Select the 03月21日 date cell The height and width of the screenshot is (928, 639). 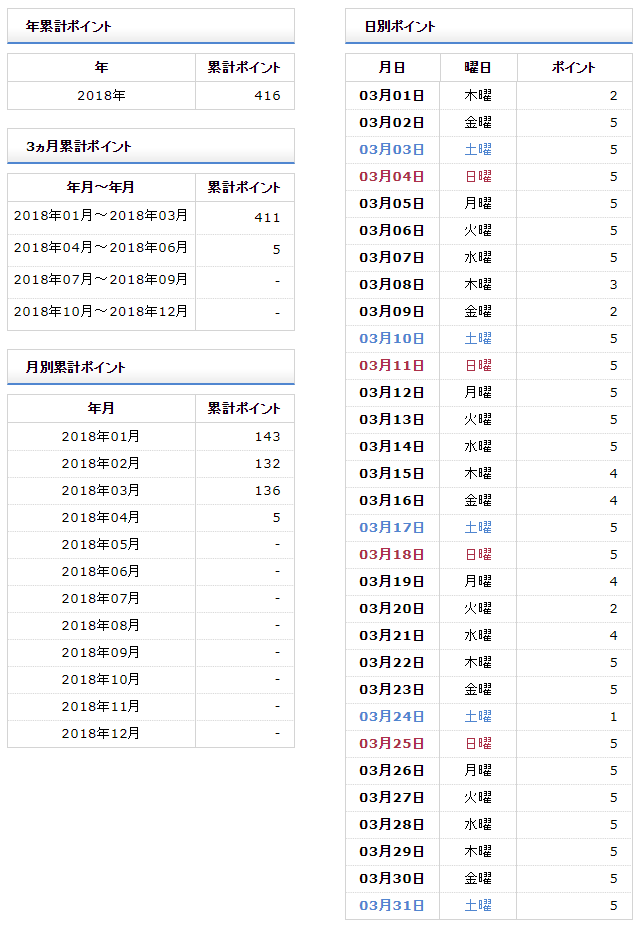pos(392,636)
